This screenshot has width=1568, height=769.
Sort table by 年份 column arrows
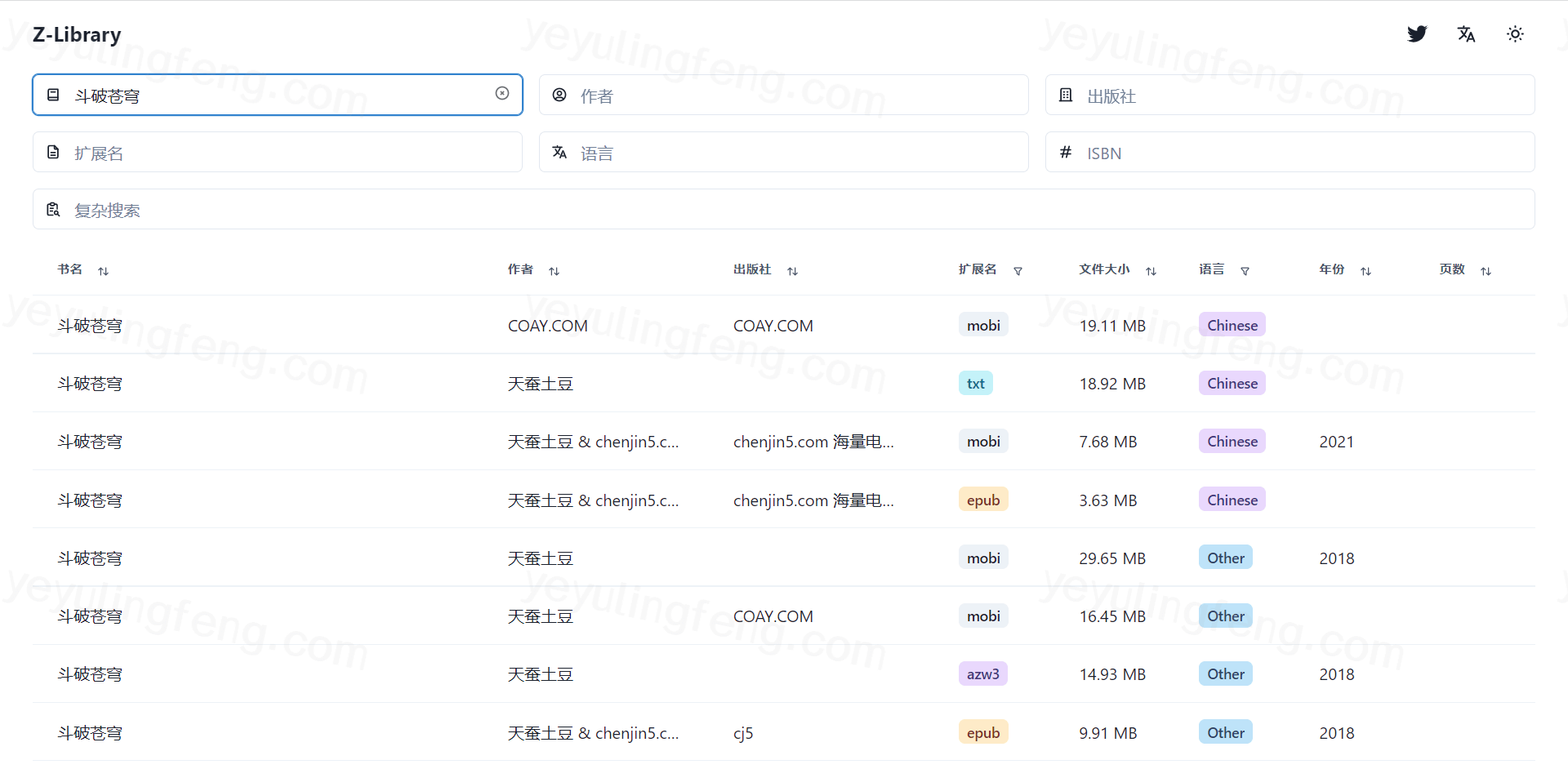1366,271
